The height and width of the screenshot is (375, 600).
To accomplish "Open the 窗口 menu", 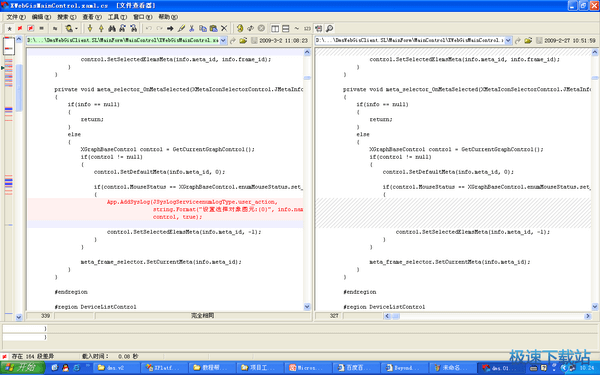I will pos(142,17).
